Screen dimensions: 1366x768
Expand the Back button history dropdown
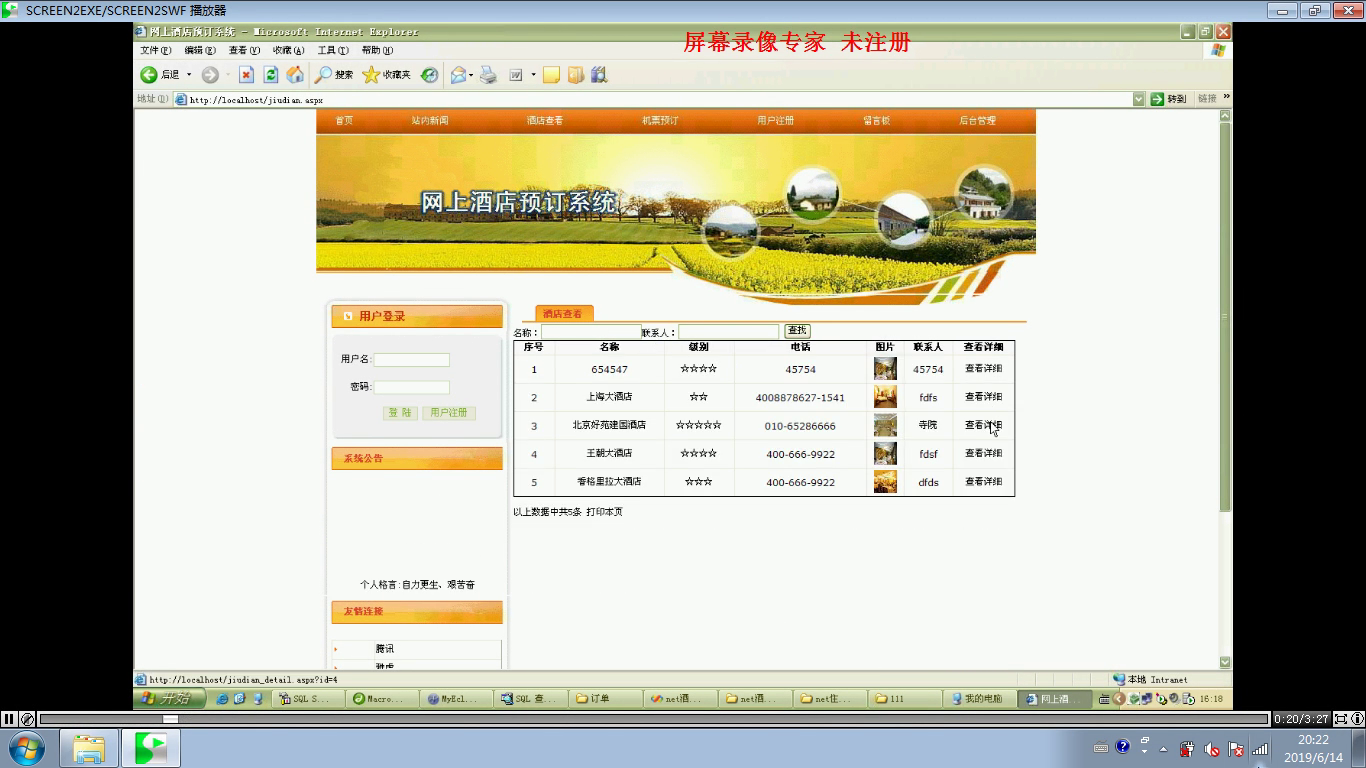tap(188, 75)
